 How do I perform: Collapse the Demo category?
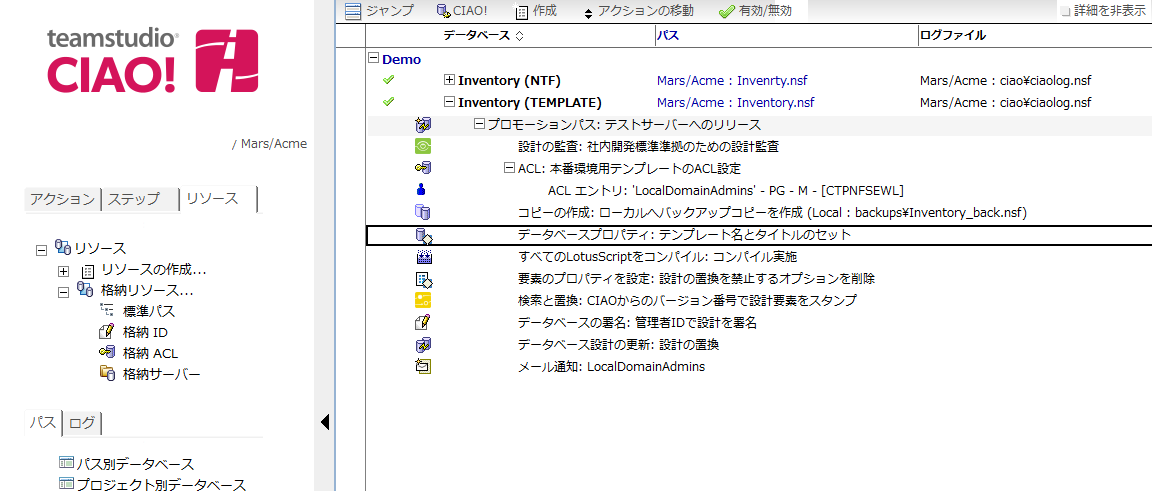[x=374, y=59]
